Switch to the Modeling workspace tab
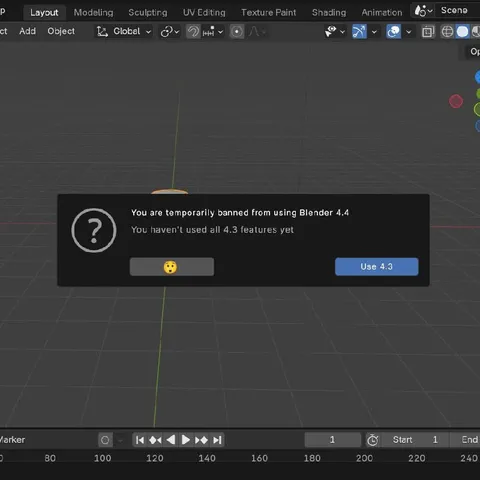Image resolution: width=480 pixels, height=480 pixels. point(93,13)
